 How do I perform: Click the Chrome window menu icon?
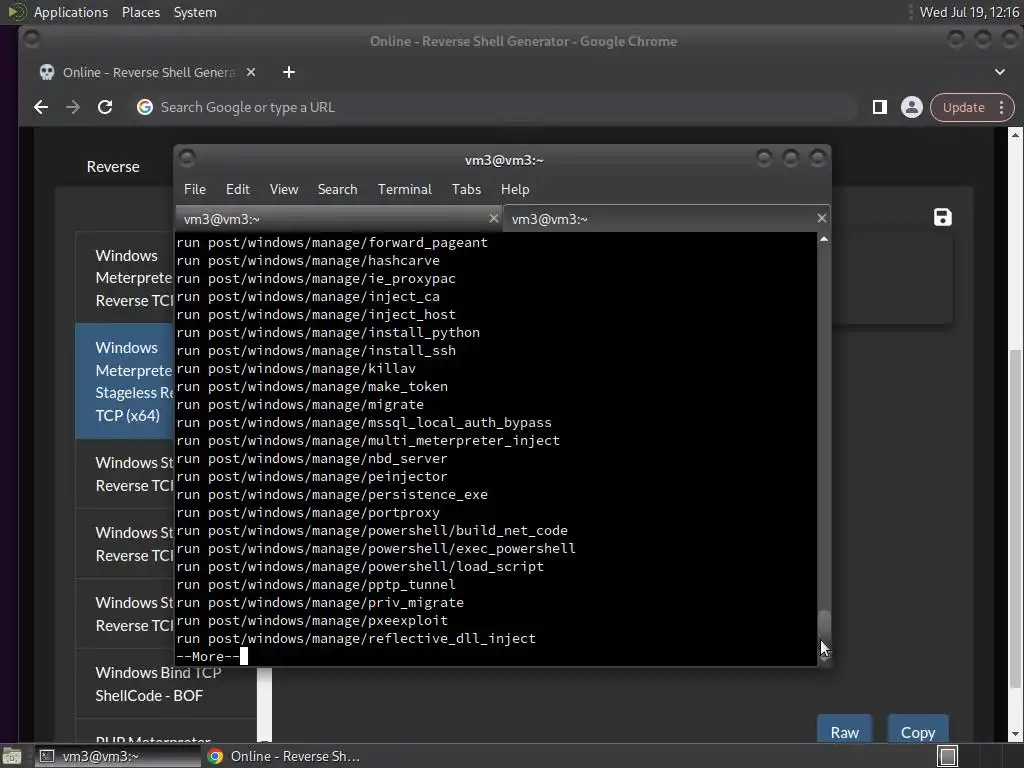point(31,39)
